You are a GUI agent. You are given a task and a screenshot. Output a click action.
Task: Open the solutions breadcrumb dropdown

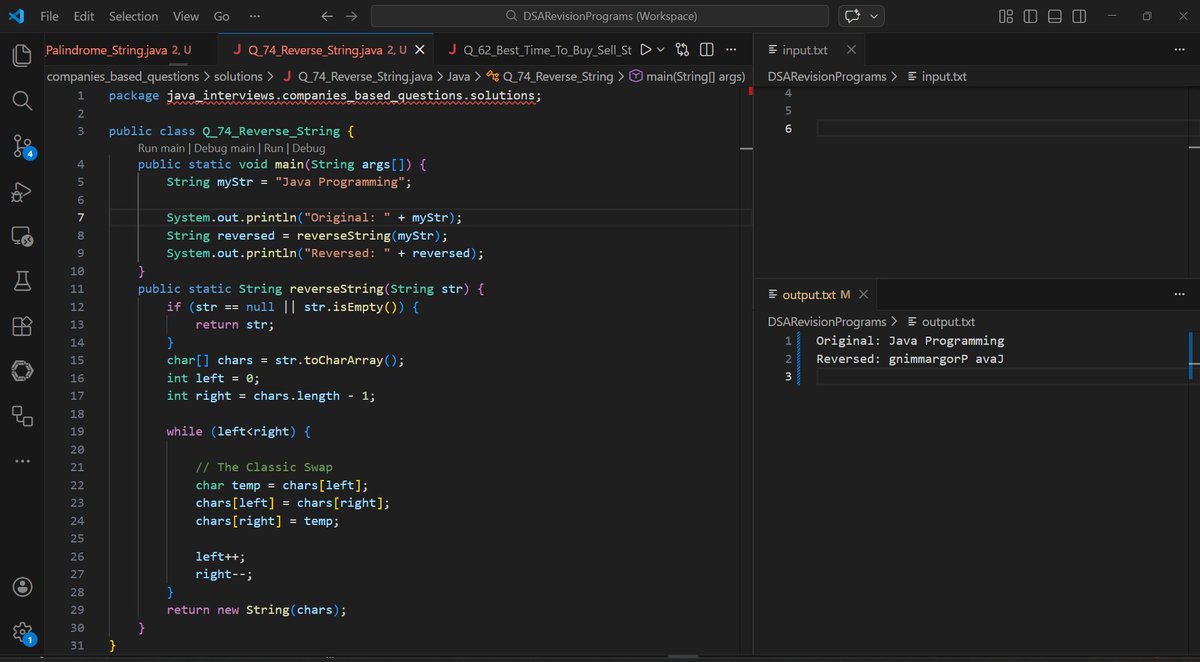click(x=237, y=76)
